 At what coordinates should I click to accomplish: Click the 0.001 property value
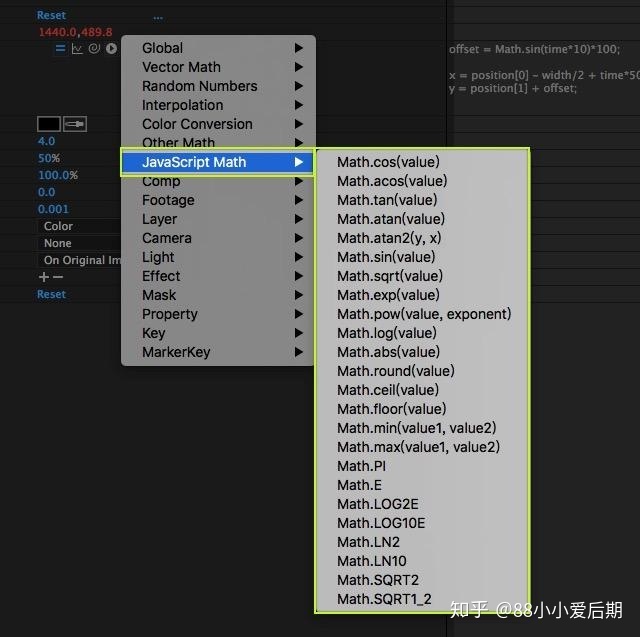53,209
